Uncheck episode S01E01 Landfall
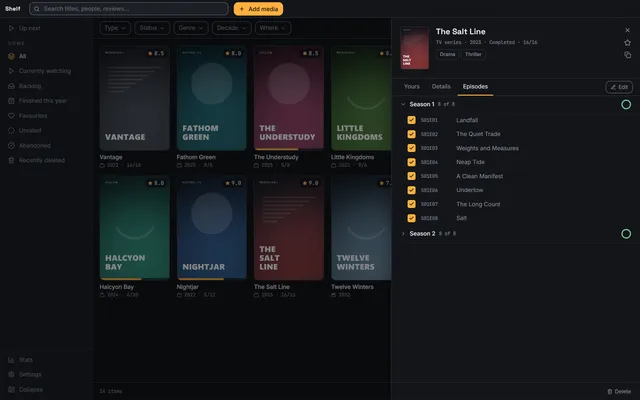Screen dimensions: 640x400 (411, 120)
